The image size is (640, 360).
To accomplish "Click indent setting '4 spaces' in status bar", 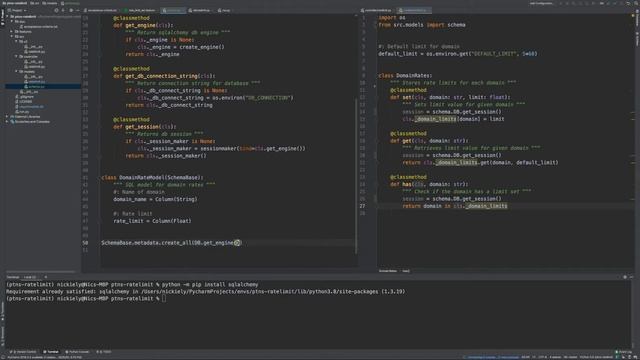I will (556, 357).
